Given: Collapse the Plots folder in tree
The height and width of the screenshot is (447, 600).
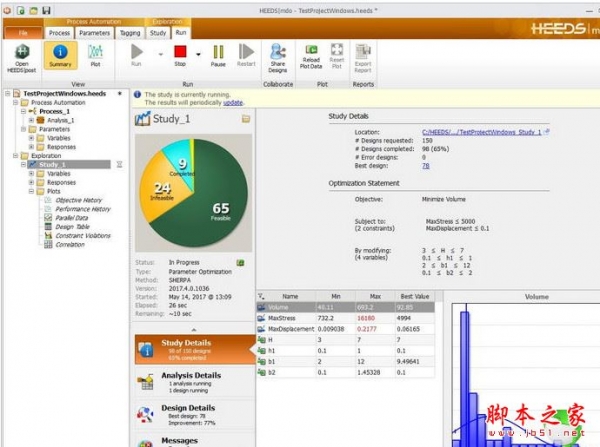Looking at the screenshot, I should [31, 191].
